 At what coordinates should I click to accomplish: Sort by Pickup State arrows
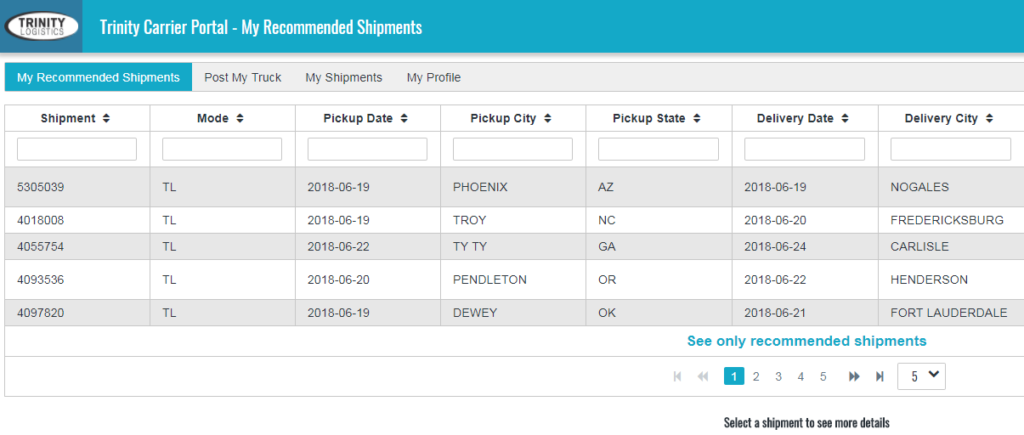(697, 119)
